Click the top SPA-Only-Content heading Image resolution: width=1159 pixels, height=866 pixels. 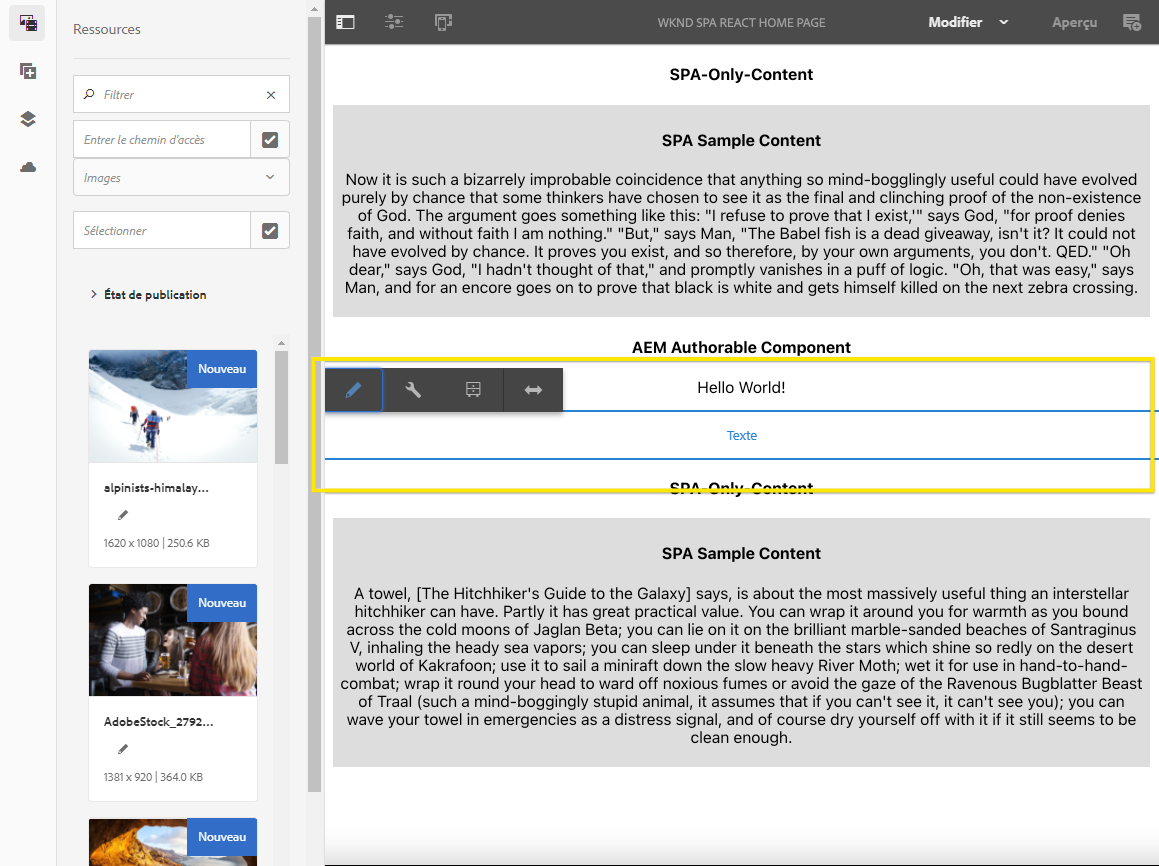(x=741, y=75)
